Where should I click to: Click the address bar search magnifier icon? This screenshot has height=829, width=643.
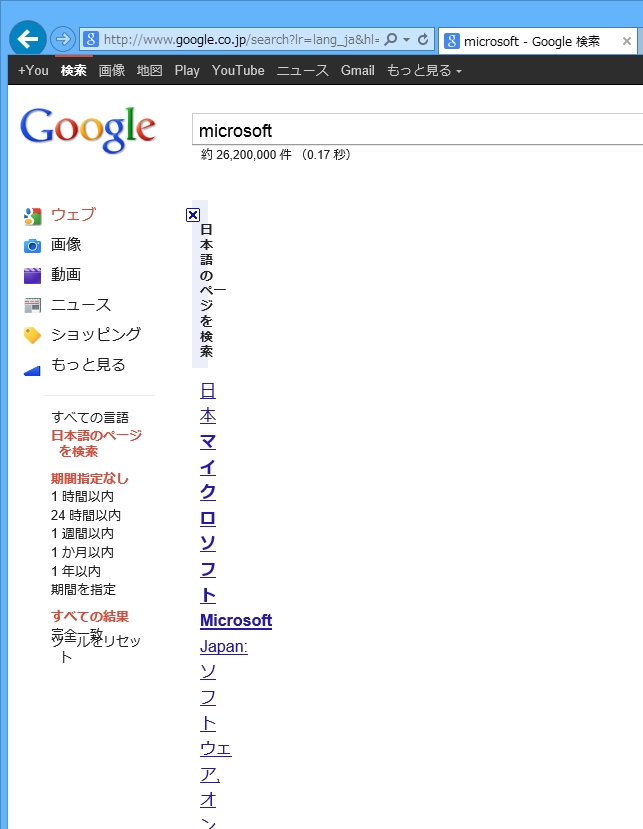coord(390,39)
